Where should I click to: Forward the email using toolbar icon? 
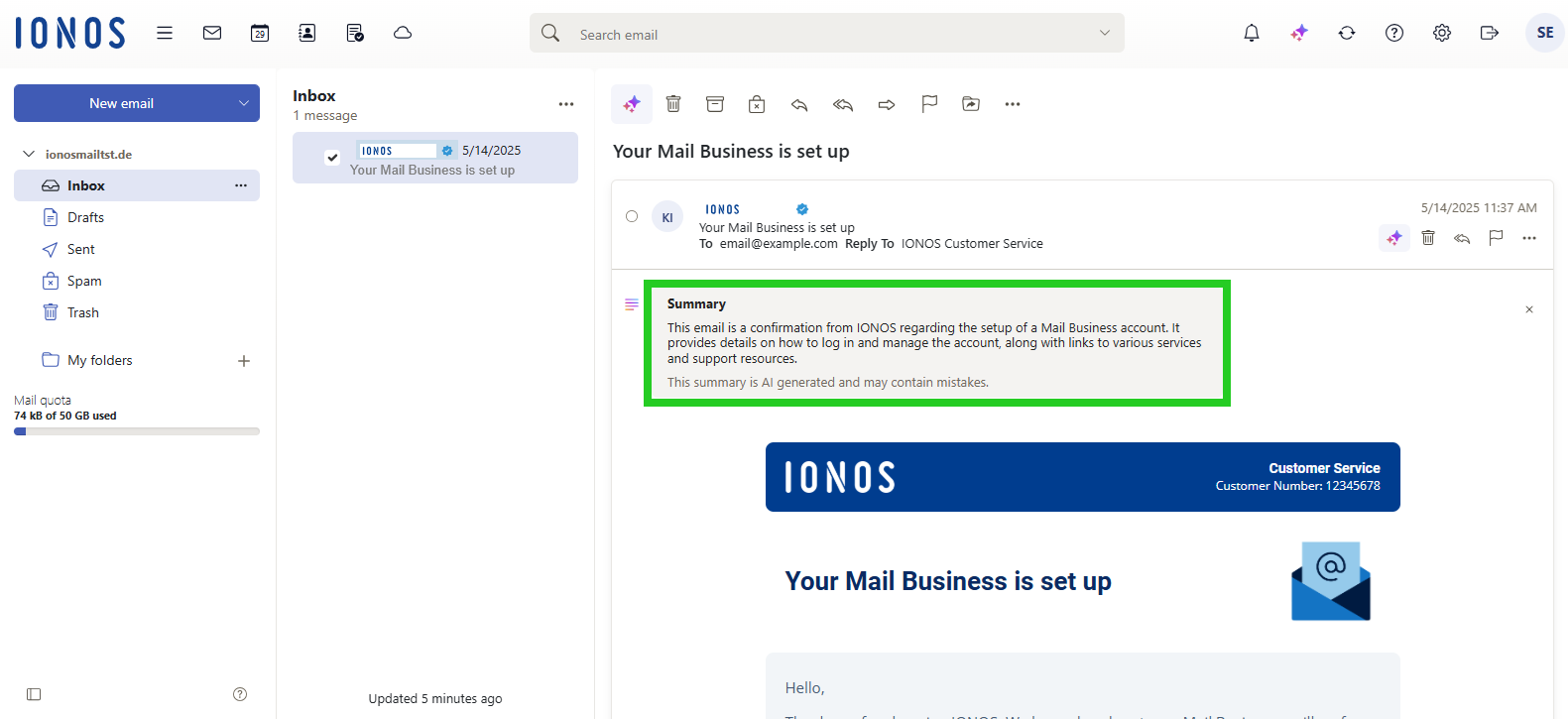(887, 104)
